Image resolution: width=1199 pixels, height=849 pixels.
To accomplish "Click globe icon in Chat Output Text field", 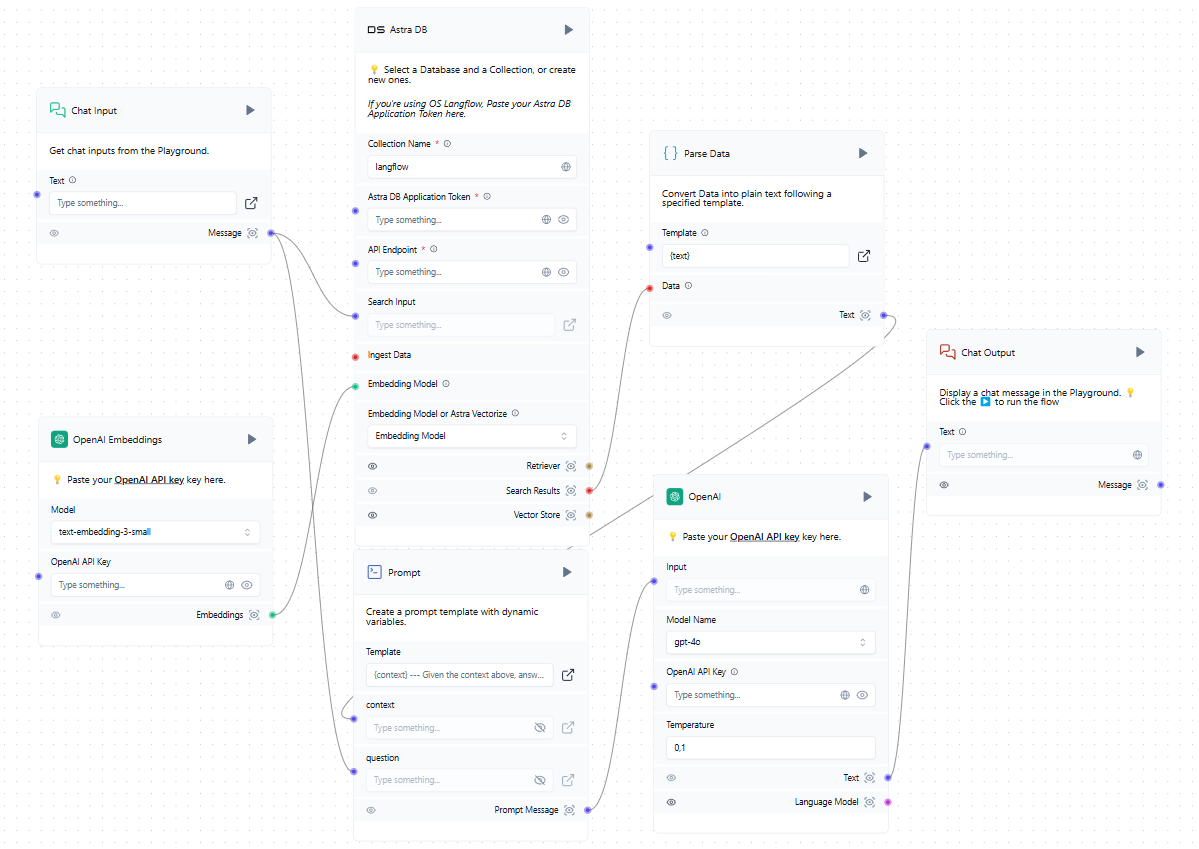I will [1137, 455].
